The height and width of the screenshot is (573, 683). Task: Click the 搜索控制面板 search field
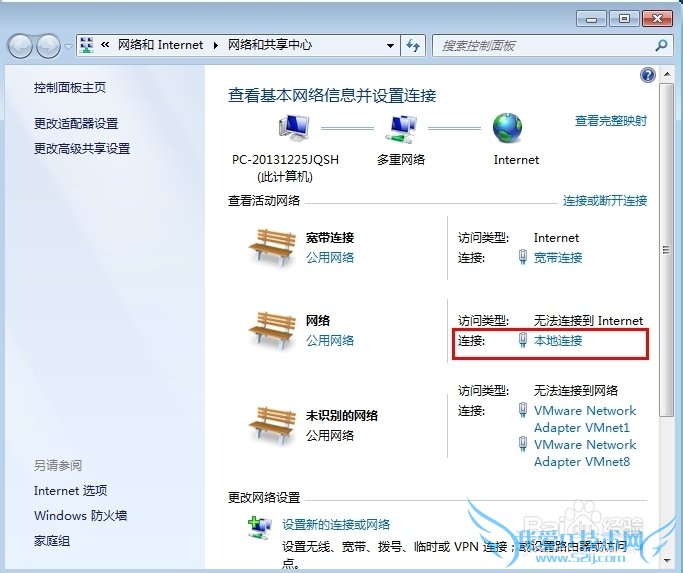click(x=544, y=45)
